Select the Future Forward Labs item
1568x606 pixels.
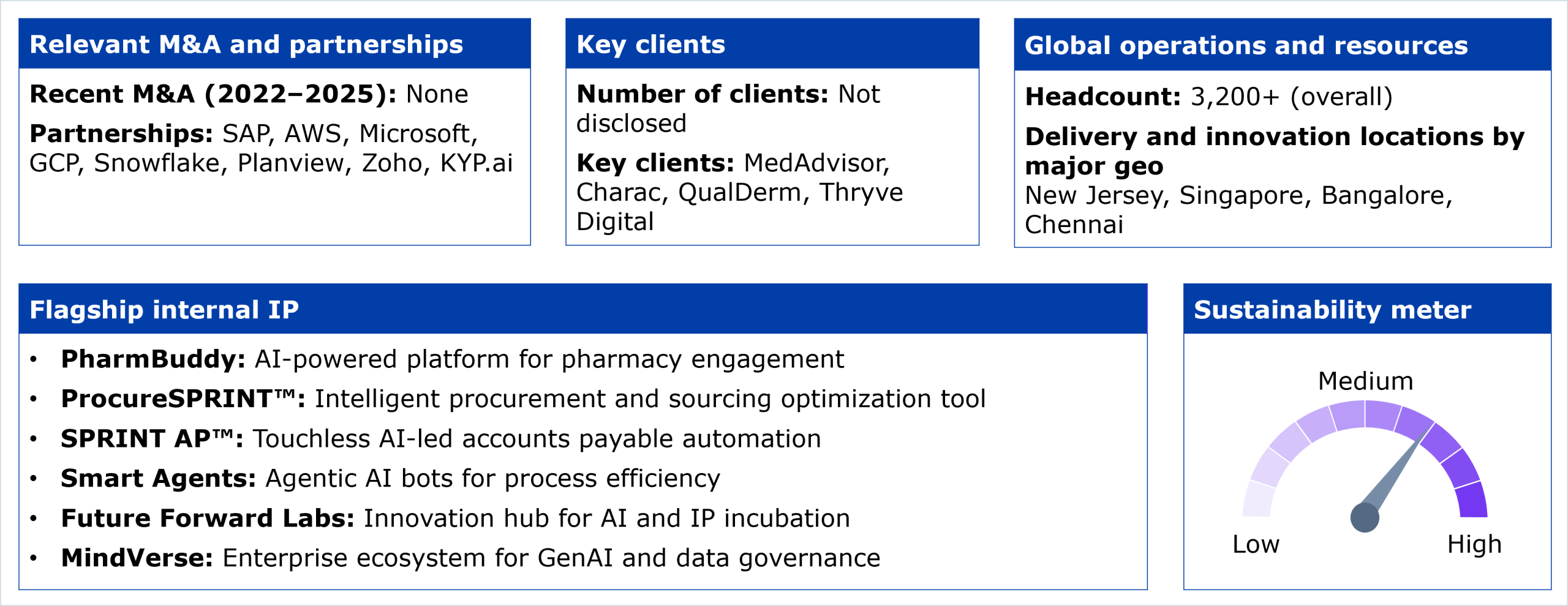pyautogui.click(x=455, y=518)
